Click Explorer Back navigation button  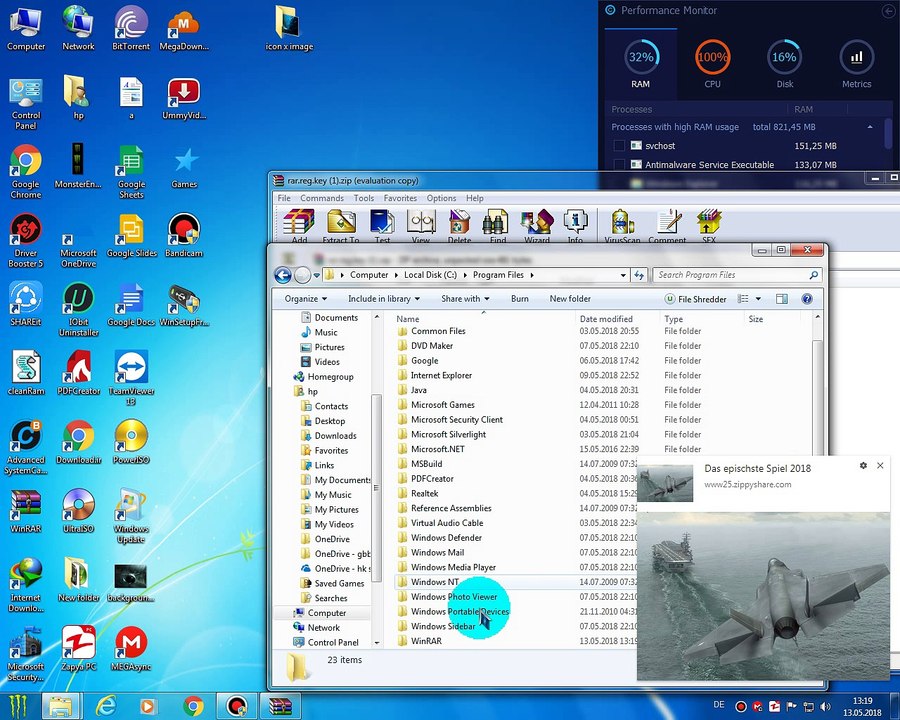283,276
